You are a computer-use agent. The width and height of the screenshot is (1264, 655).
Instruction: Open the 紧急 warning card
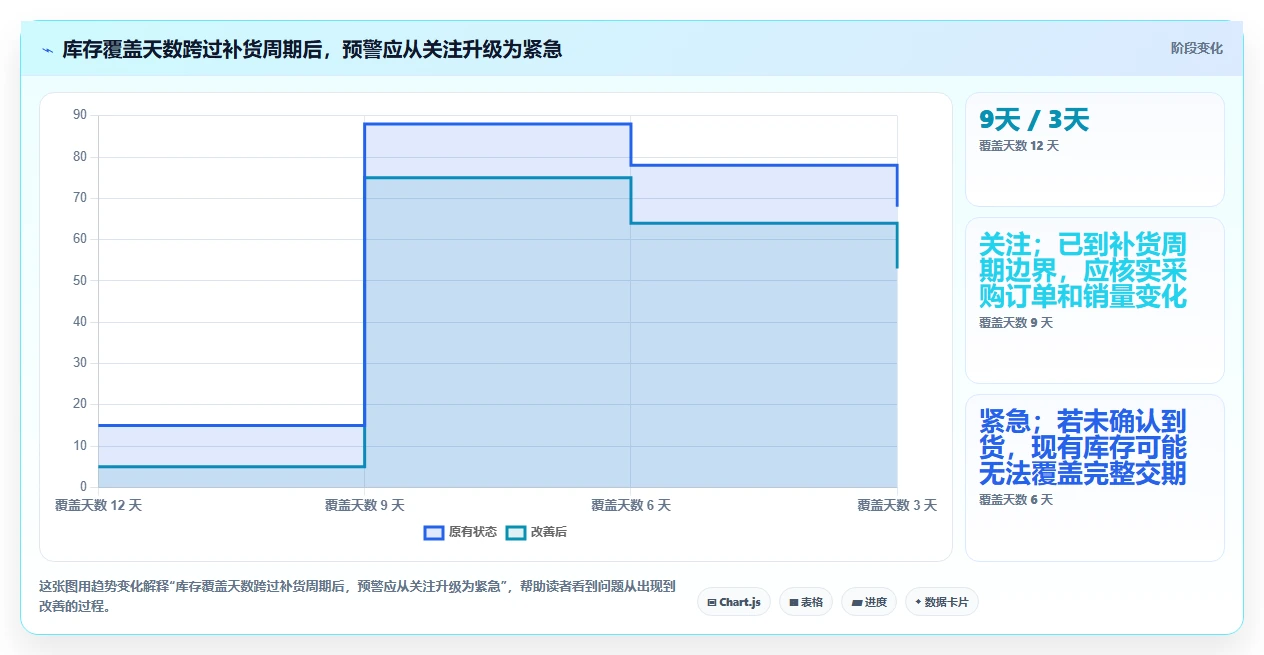tap(1094, 478)
